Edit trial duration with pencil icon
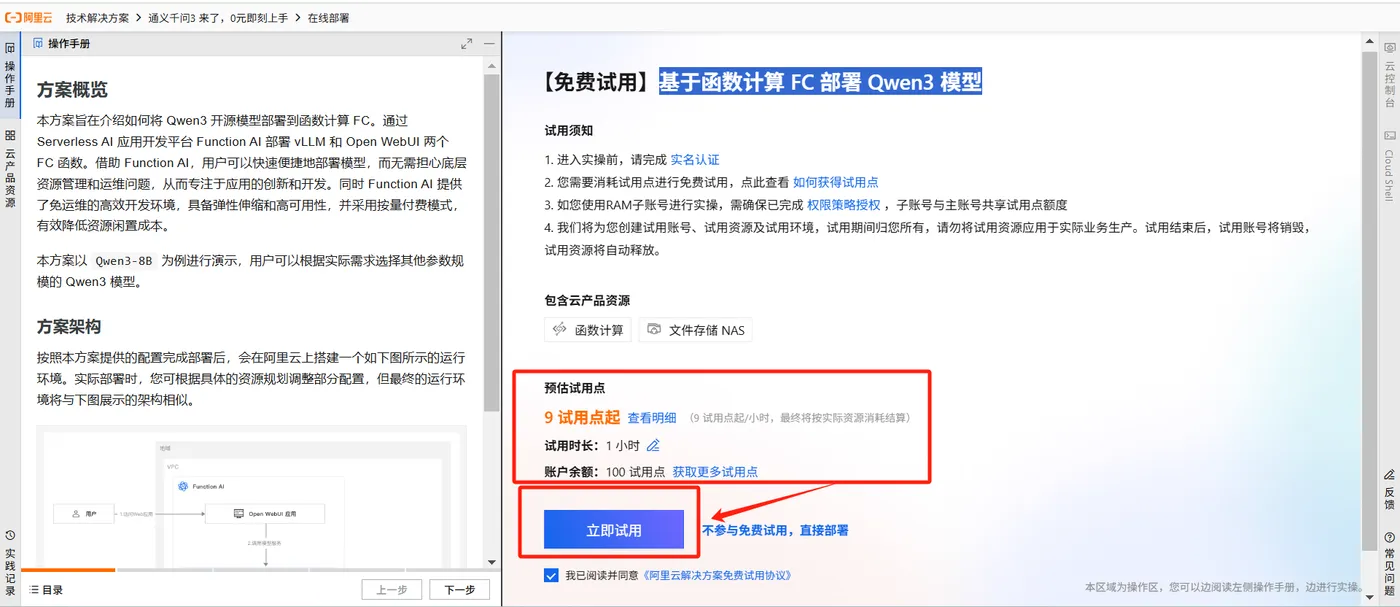This screenshot has height=607, width=1400. pos(654,445)
